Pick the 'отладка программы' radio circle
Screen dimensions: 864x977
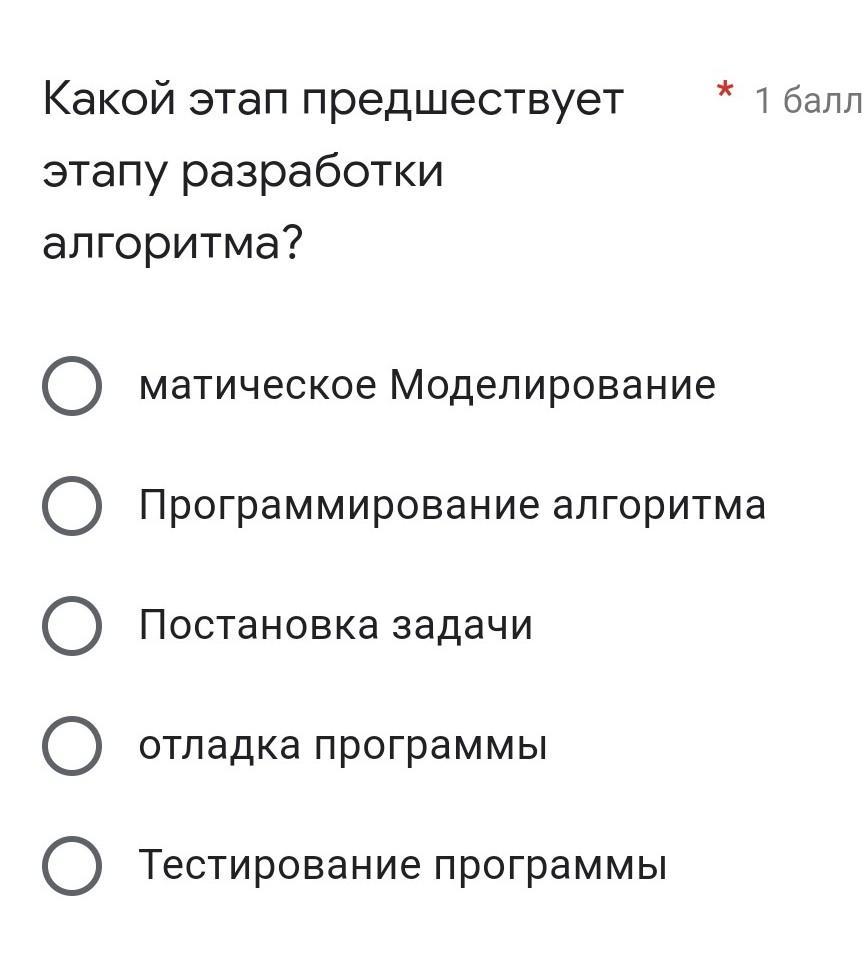point(72,745)
